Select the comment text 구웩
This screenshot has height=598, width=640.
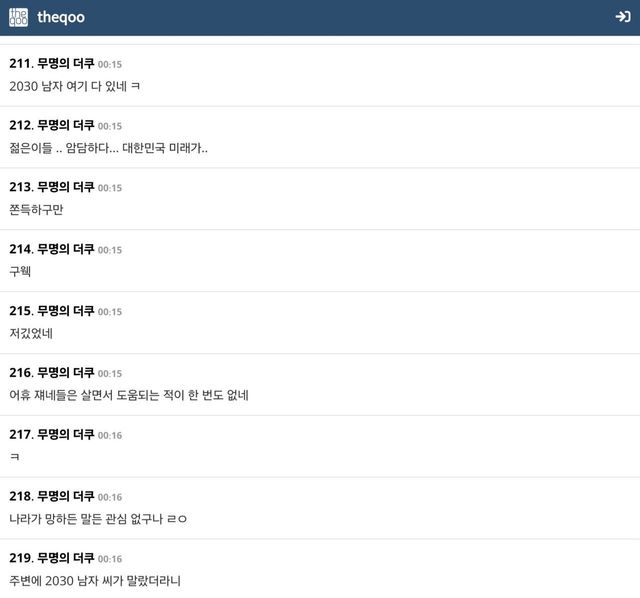pyautogui.click(x=20, y=271)
